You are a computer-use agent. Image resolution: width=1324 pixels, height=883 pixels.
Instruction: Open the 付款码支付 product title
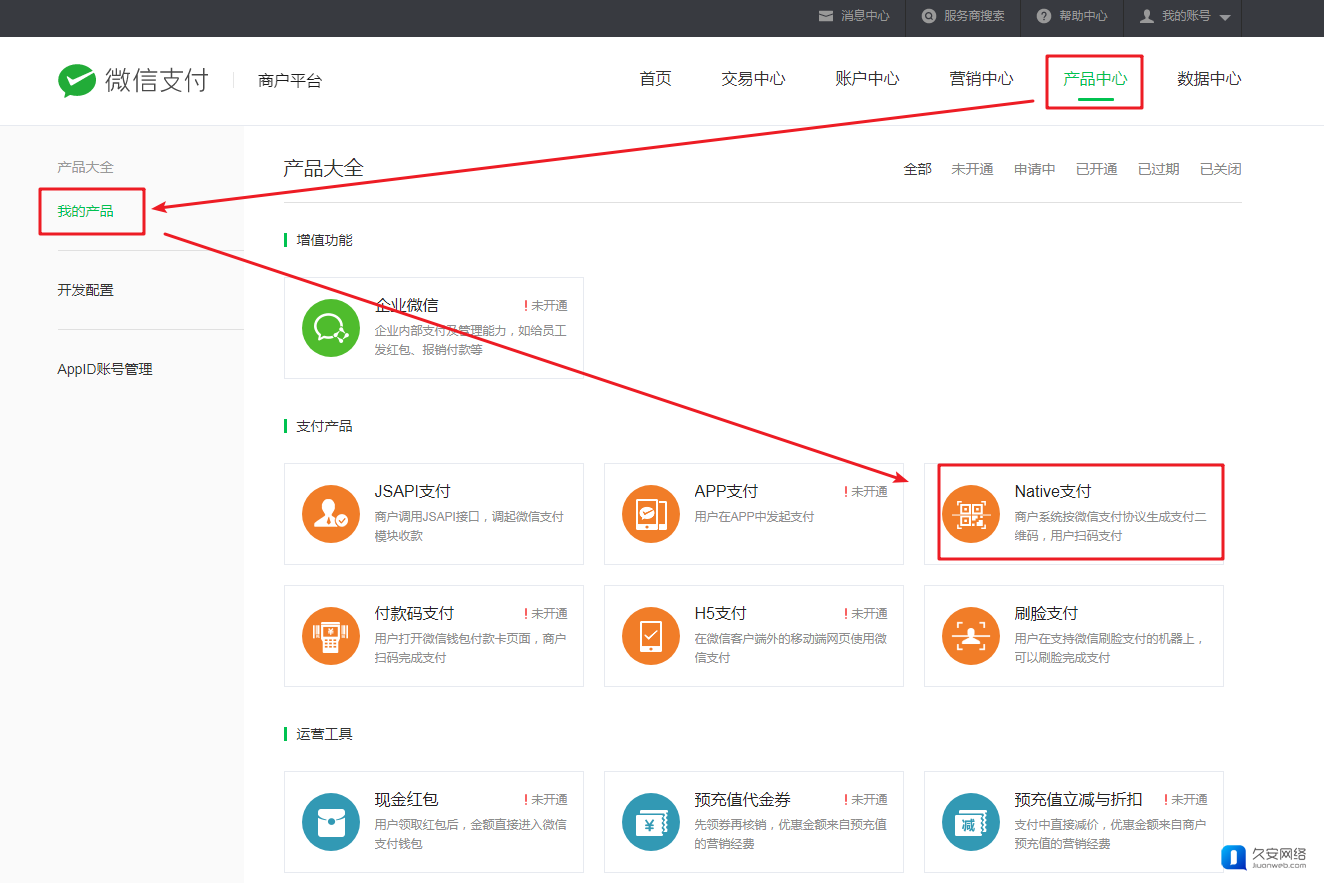click(x=414, y=613)
